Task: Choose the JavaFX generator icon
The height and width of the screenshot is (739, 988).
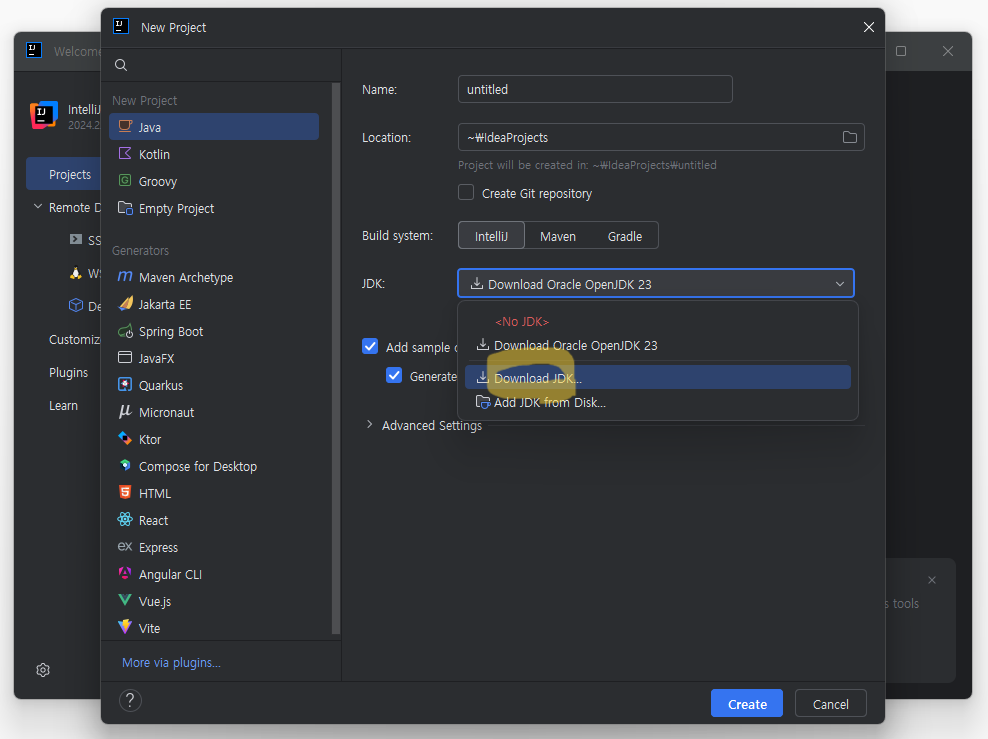Action: pos(125,357)
